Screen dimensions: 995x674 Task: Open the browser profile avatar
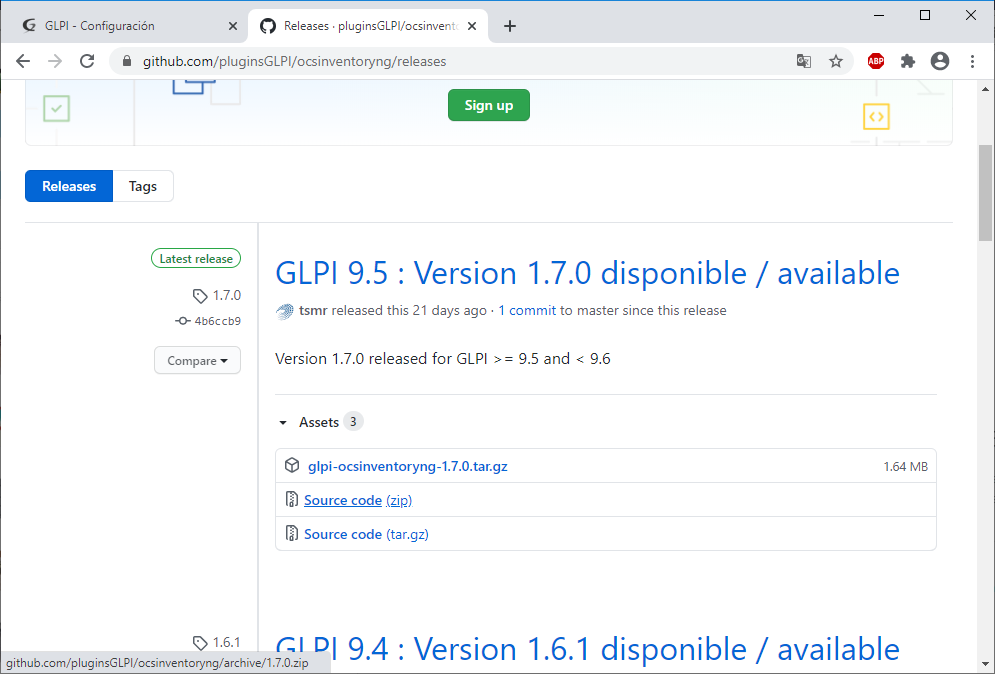(x=940, y=61)
